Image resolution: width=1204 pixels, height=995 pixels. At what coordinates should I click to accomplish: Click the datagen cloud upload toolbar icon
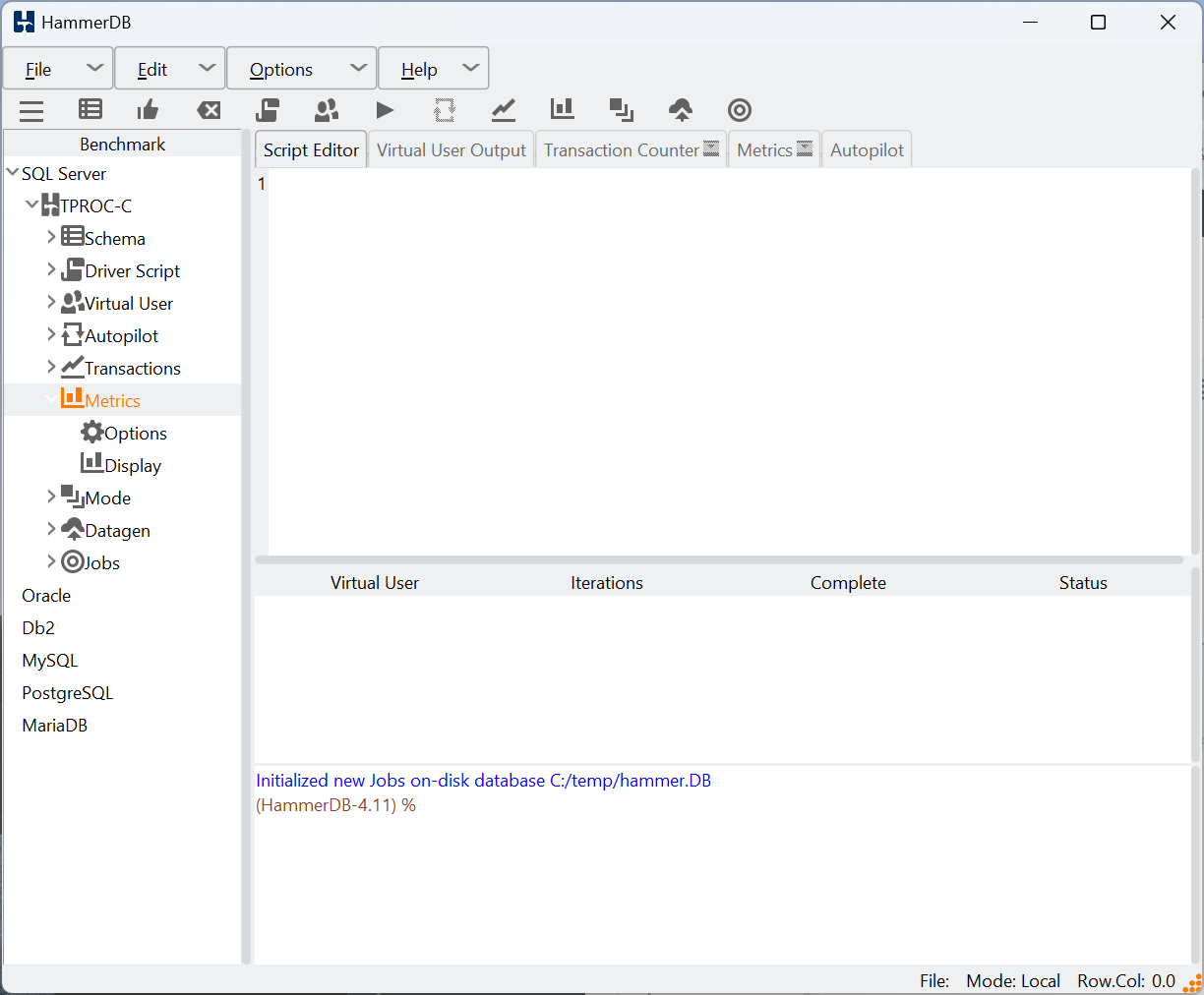coord(681,110)
